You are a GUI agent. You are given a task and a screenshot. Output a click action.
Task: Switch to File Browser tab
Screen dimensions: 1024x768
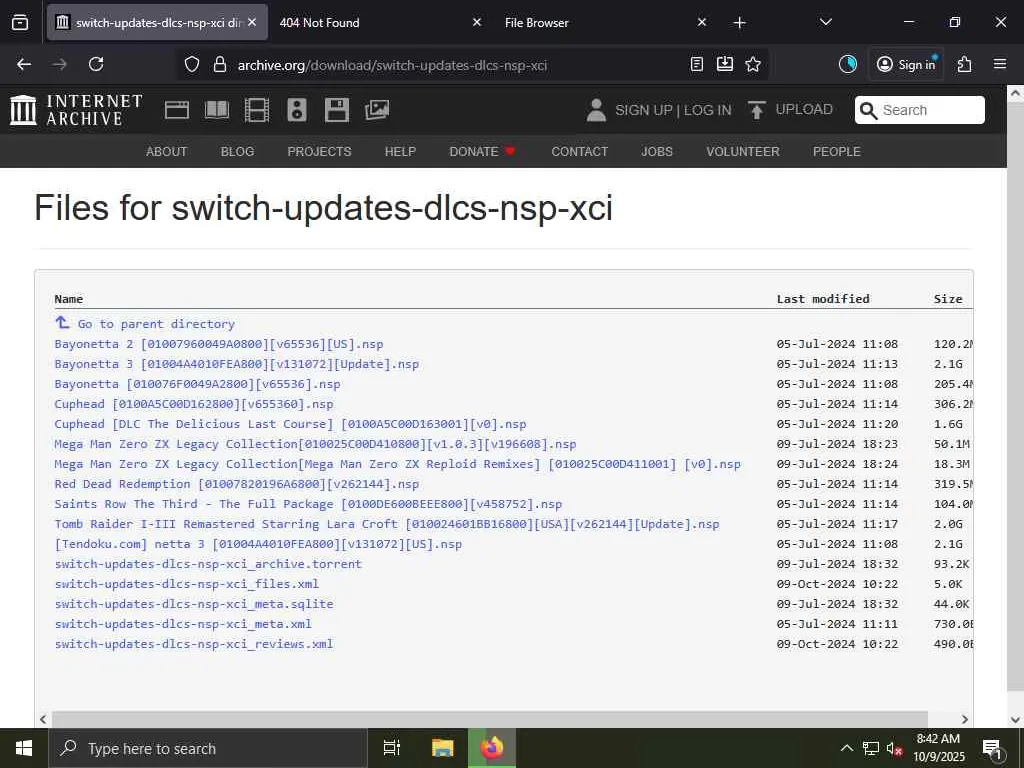pyautogui.click(x=606, y=22)
